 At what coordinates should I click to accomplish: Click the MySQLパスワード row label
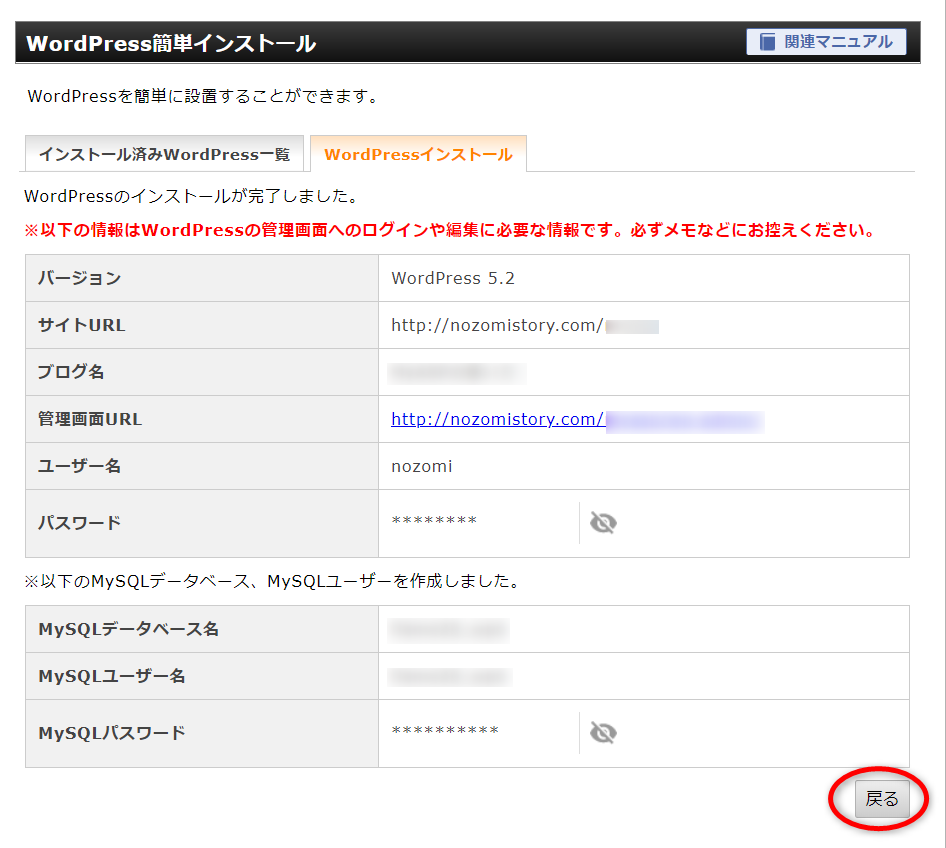112,732
